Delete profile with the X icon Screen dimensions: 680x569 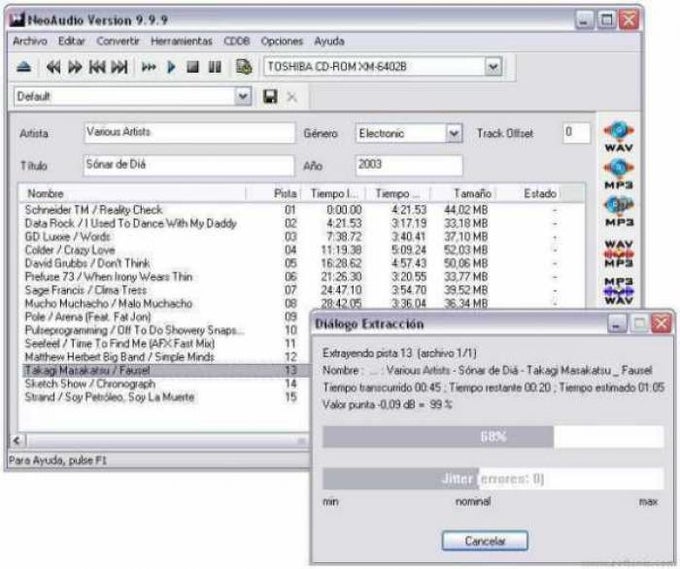pyautogui.click(x=292, y=97)
